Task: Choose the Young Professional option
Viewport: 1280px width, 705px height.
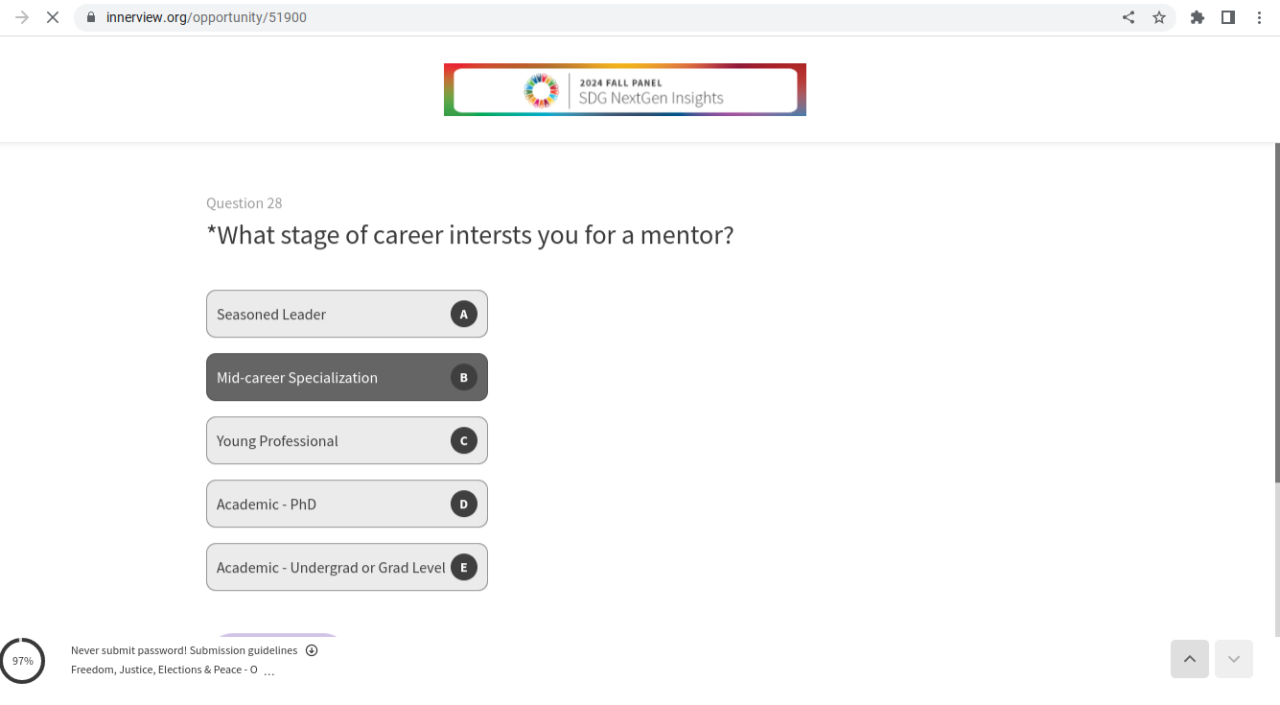Action: point(346,441)
